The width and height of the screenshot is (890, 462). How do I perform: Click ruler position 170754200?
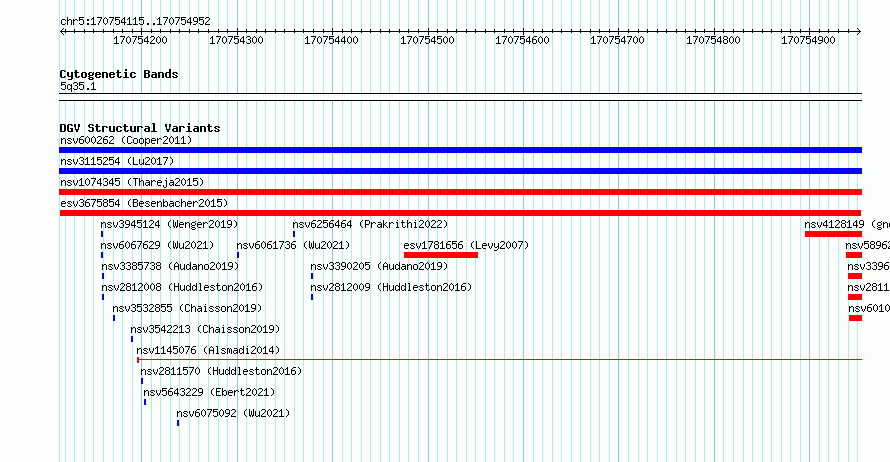pos(140,40)
